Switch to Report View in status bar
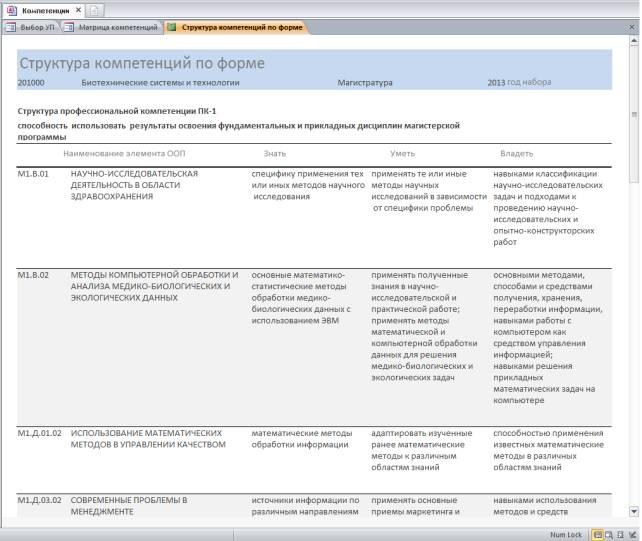Screen dimensions: 642x541 598,534
